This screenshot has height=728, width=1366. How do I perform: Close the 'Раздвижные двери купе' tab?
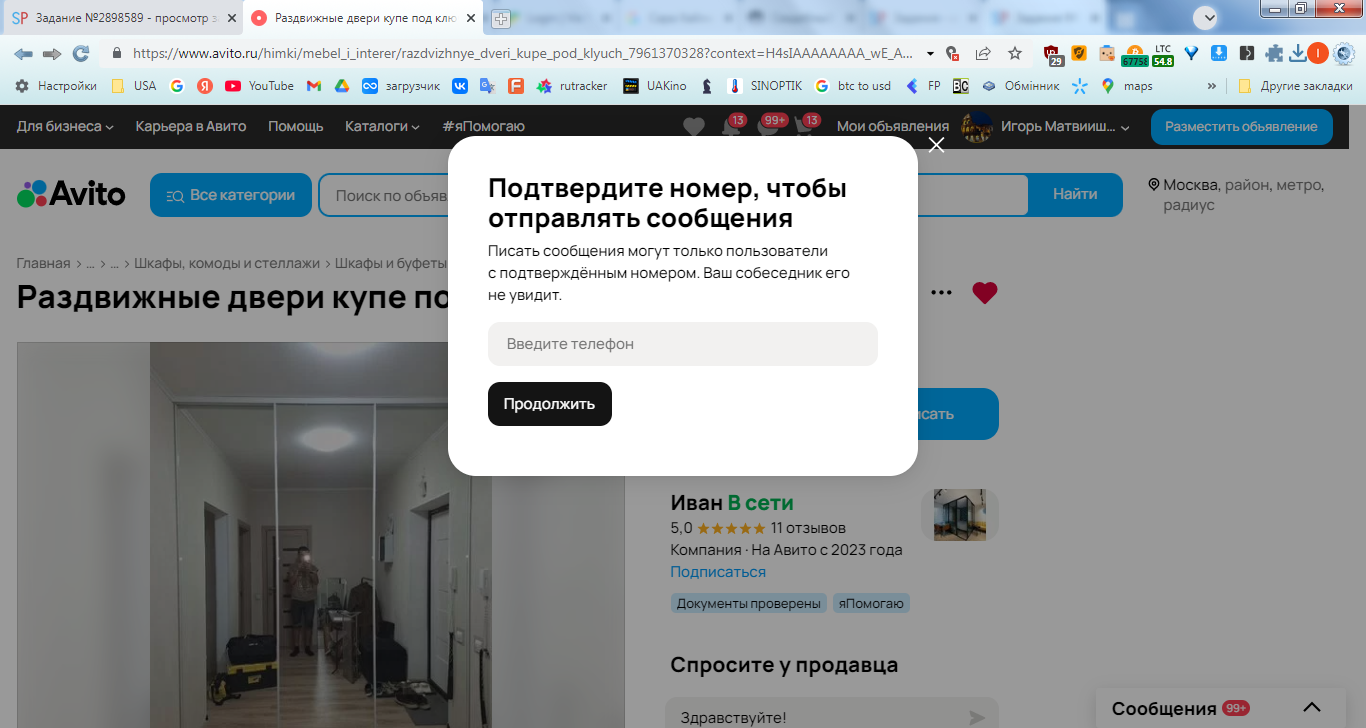(471, 18)
